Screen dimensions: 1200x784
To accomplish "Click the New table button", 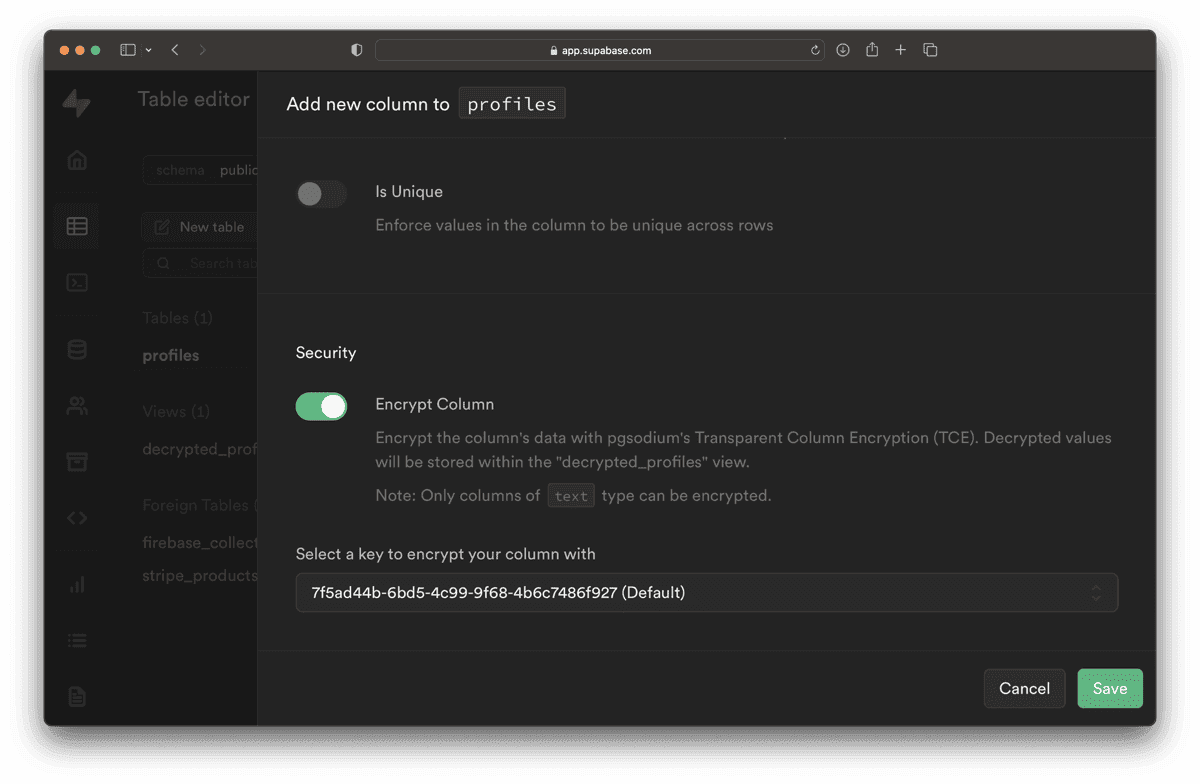I will click(198, 227).
